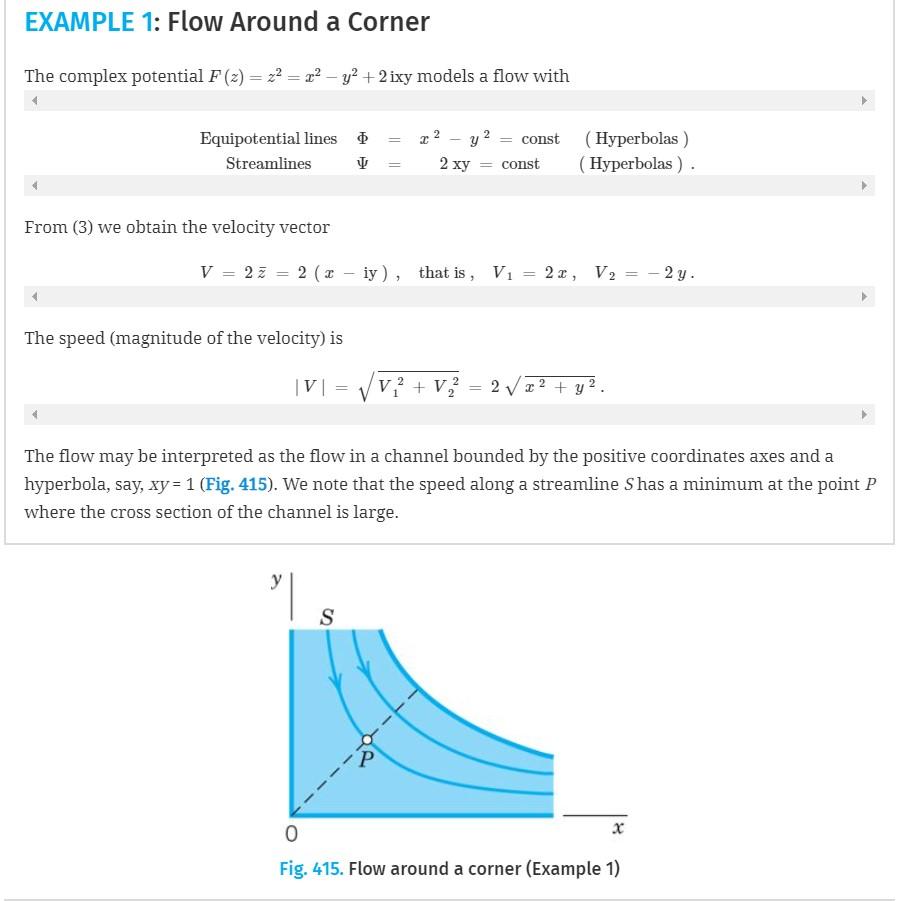Click the right scroll arrow below the Streamlines table
The image size is (907, 901).
(865, 185)
